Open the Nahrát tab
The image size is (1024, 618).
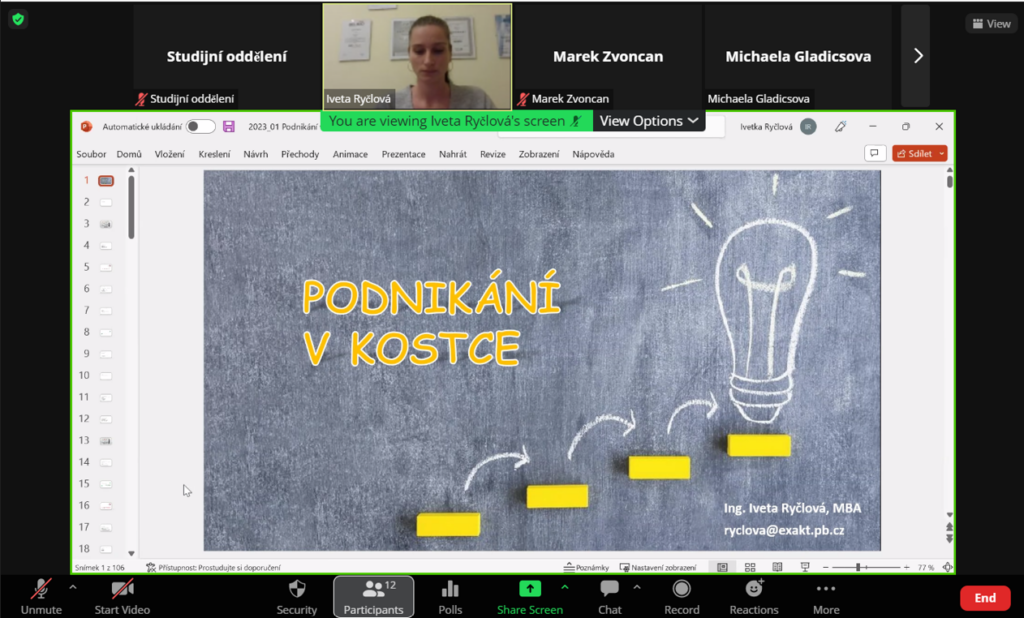point(453,154)
